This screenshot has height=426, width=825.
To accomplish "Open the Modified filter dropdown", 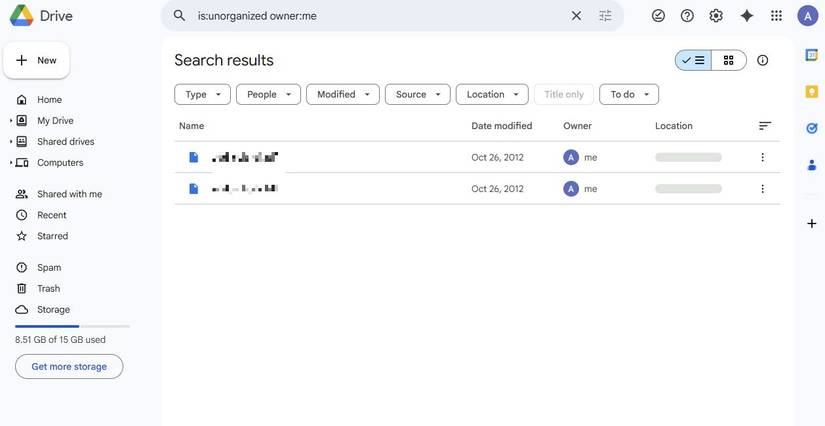I will (343, 95).
